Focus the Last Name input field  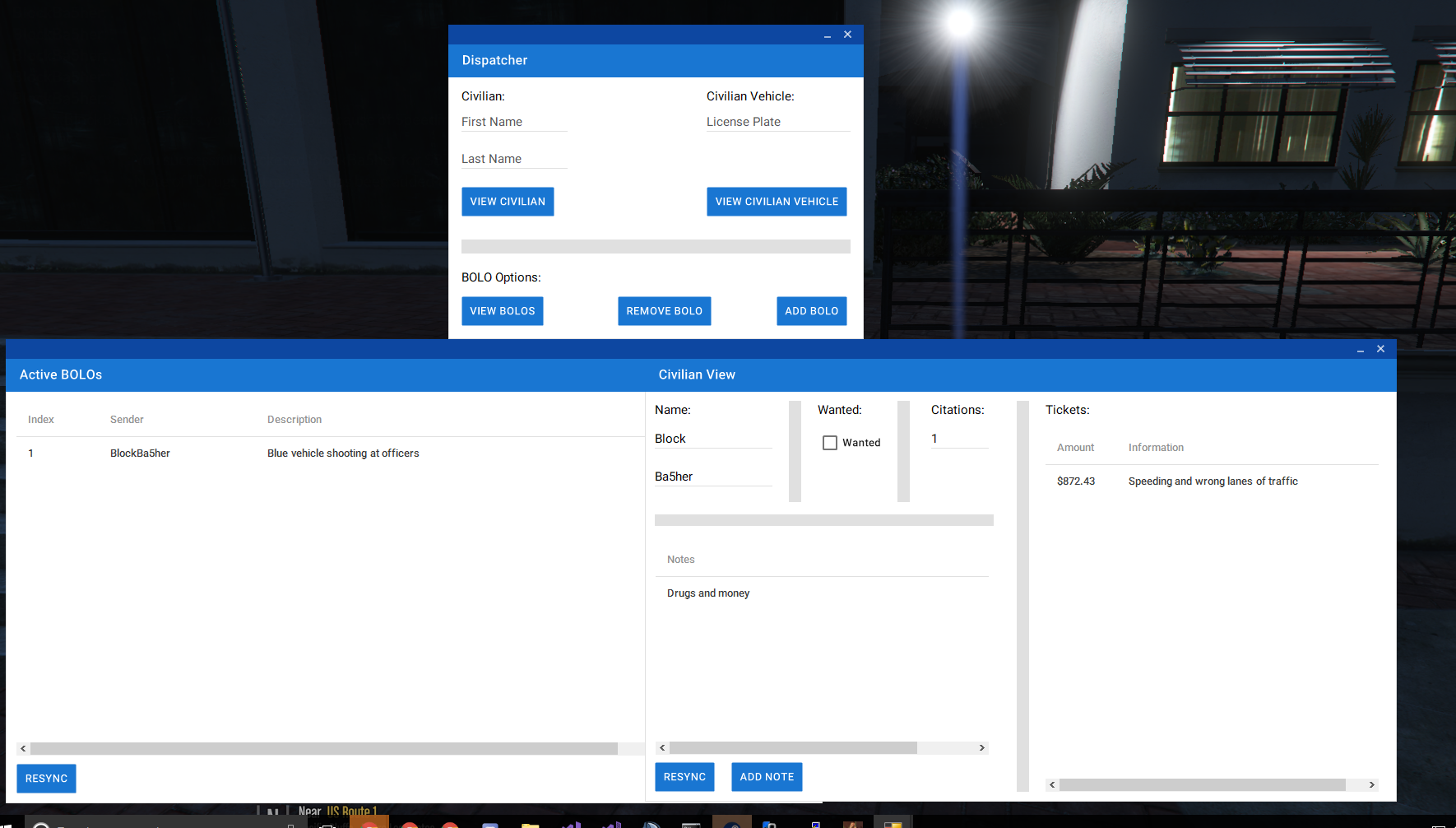(x=514, y=159)
